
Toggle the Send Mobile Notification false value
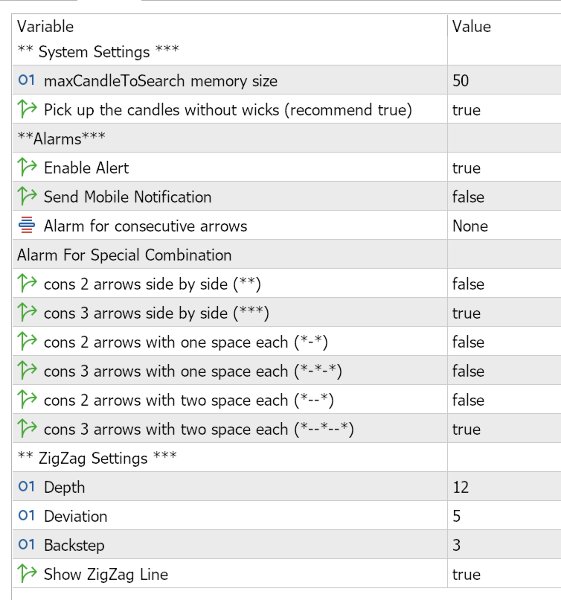504,196
